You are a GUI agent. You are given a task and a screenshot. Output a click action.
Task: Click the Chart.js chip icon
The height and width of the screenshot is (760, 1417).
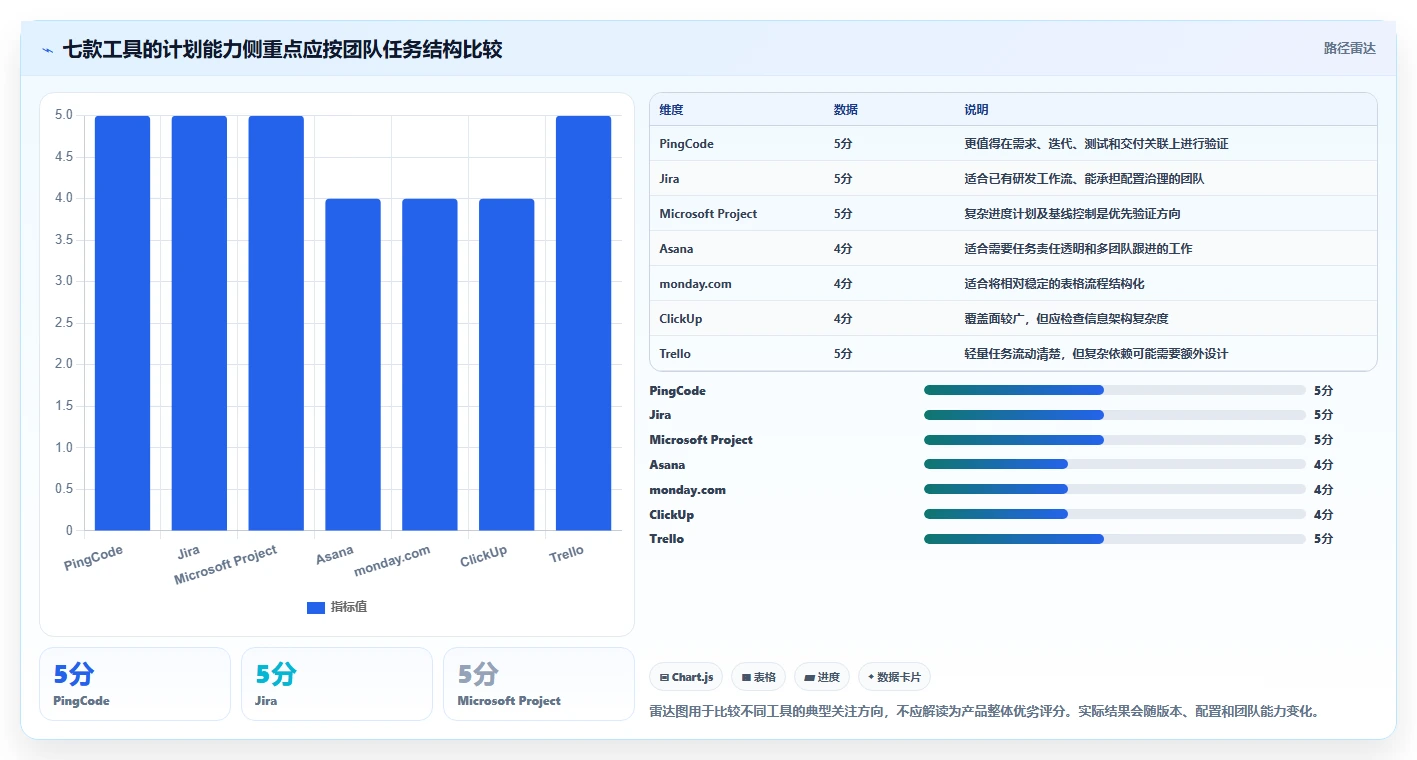pos(664,678)
